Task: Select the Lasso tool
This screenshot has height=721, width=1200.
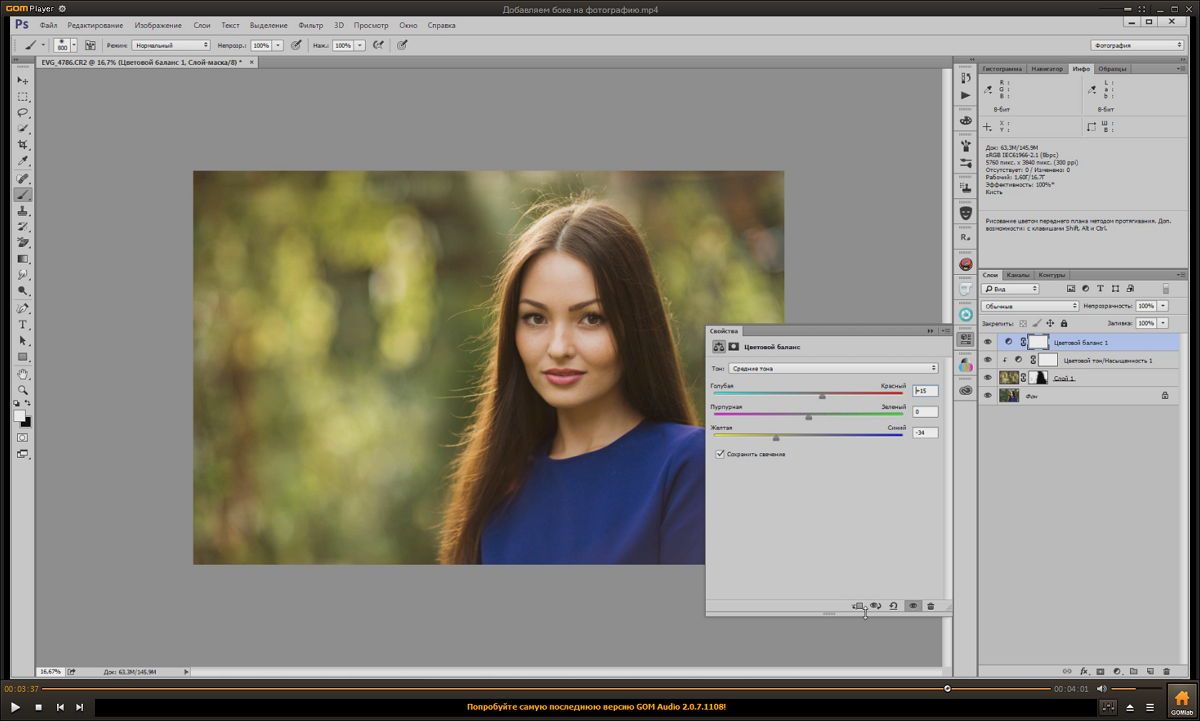Action: pos(22,113)
